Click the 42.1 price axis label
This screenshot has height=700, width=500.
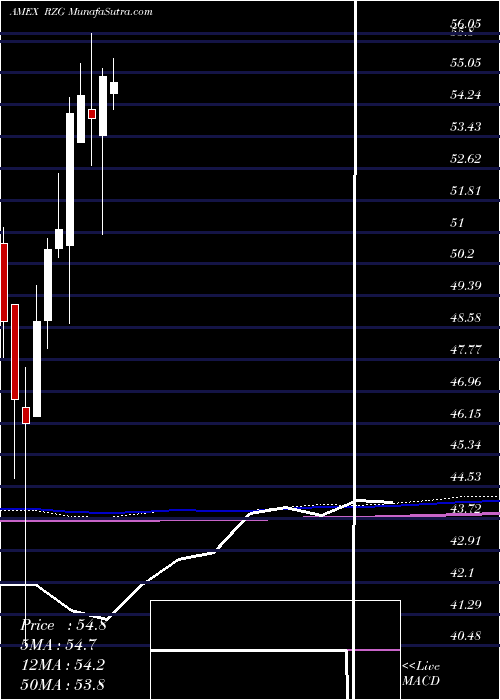point(462,573)
